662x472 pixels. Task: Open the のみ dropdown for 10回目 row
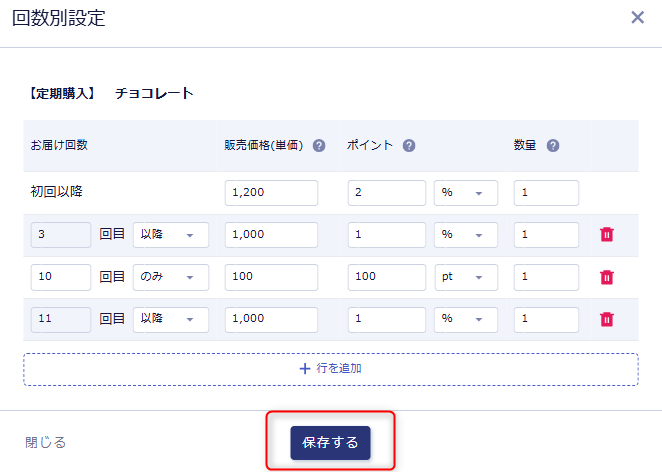click(171, 277)
